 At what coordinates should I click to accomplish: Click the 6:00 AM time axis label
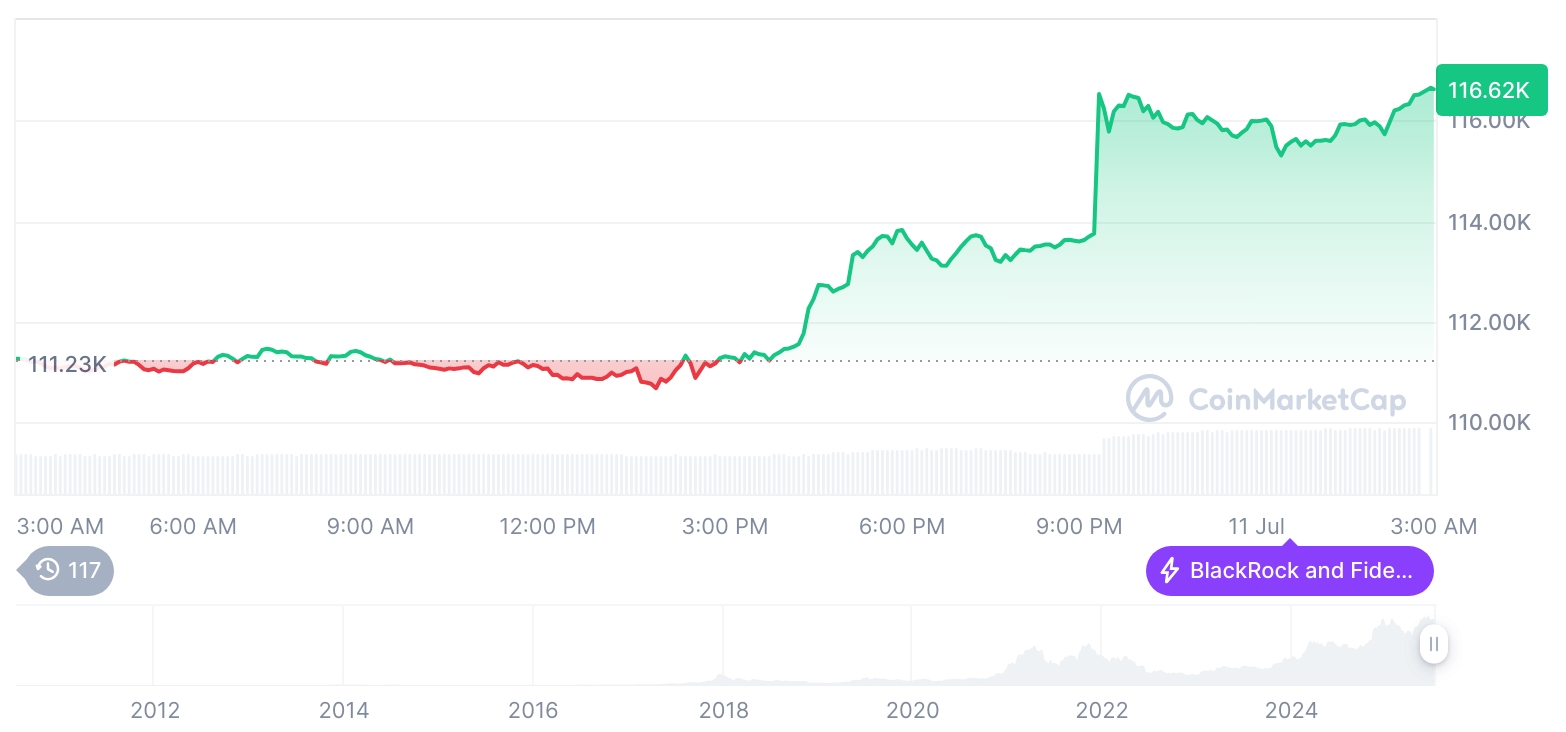(193, 526)
